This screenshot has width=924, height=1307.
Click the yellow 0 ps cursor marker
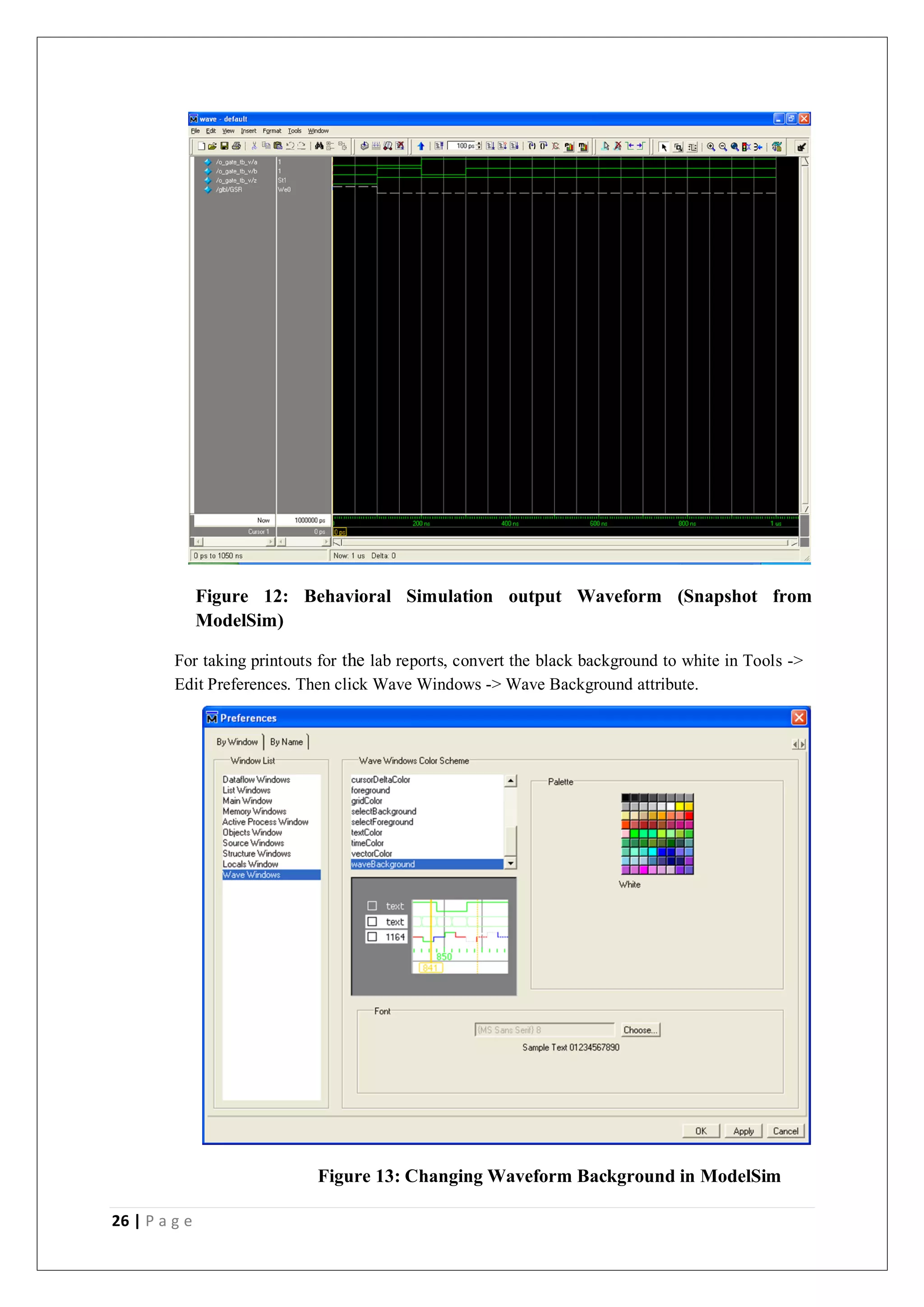pos(340,532)
